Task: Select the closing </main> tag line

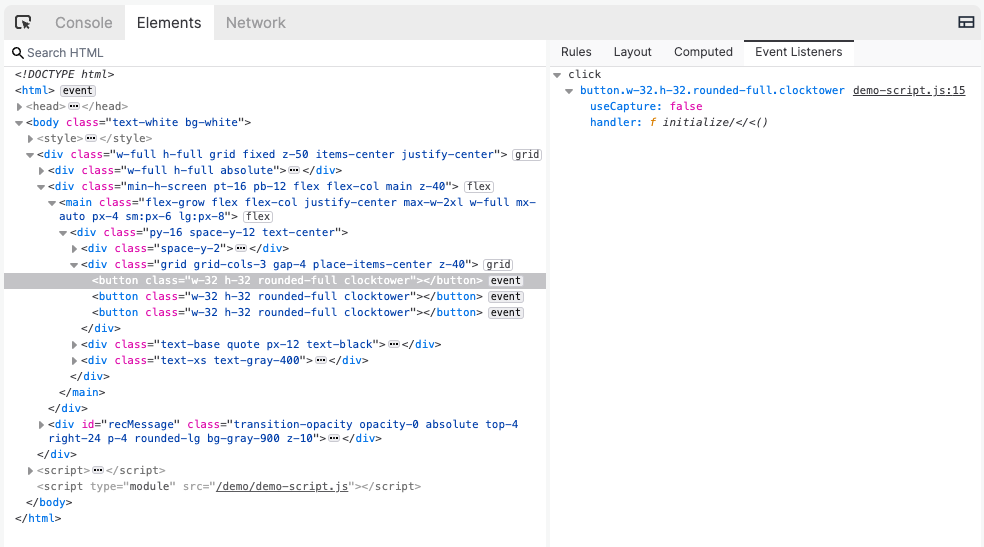Action: [82, 393]
